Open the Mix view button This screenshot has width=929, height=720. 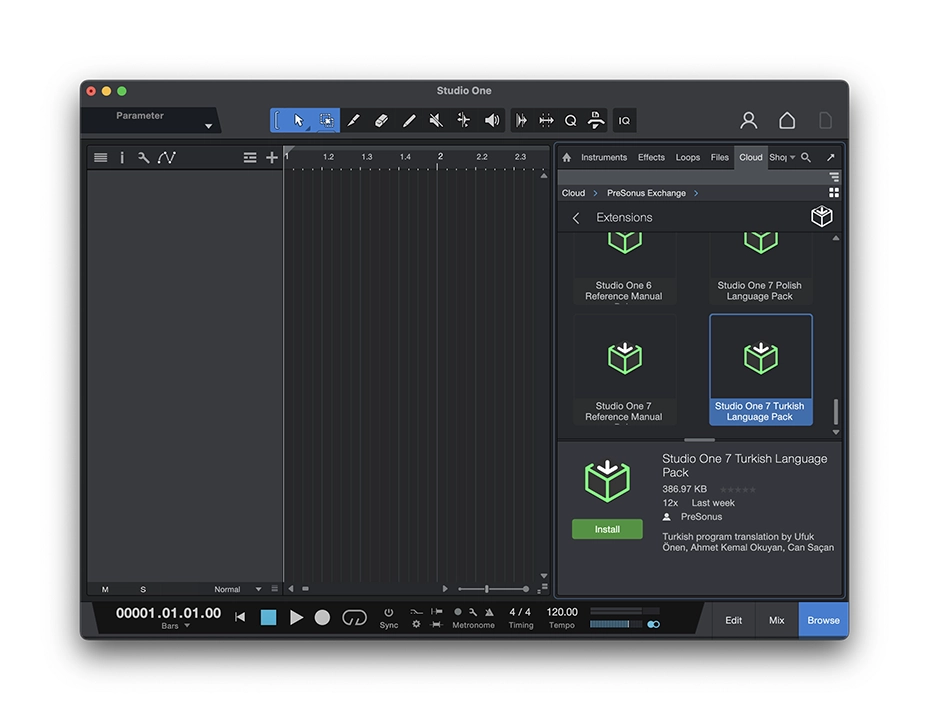coord(776,620)
